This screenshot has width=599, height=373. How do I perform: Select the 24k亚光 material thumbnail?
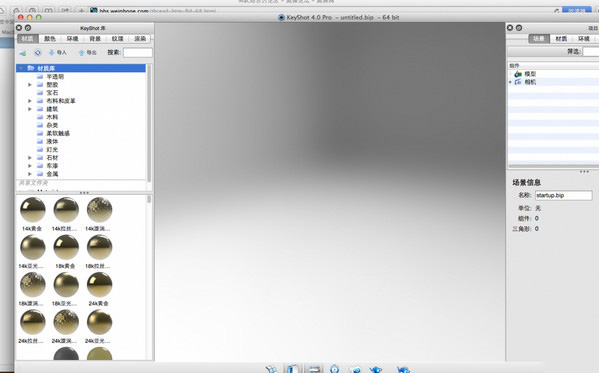tap(99, 322)
